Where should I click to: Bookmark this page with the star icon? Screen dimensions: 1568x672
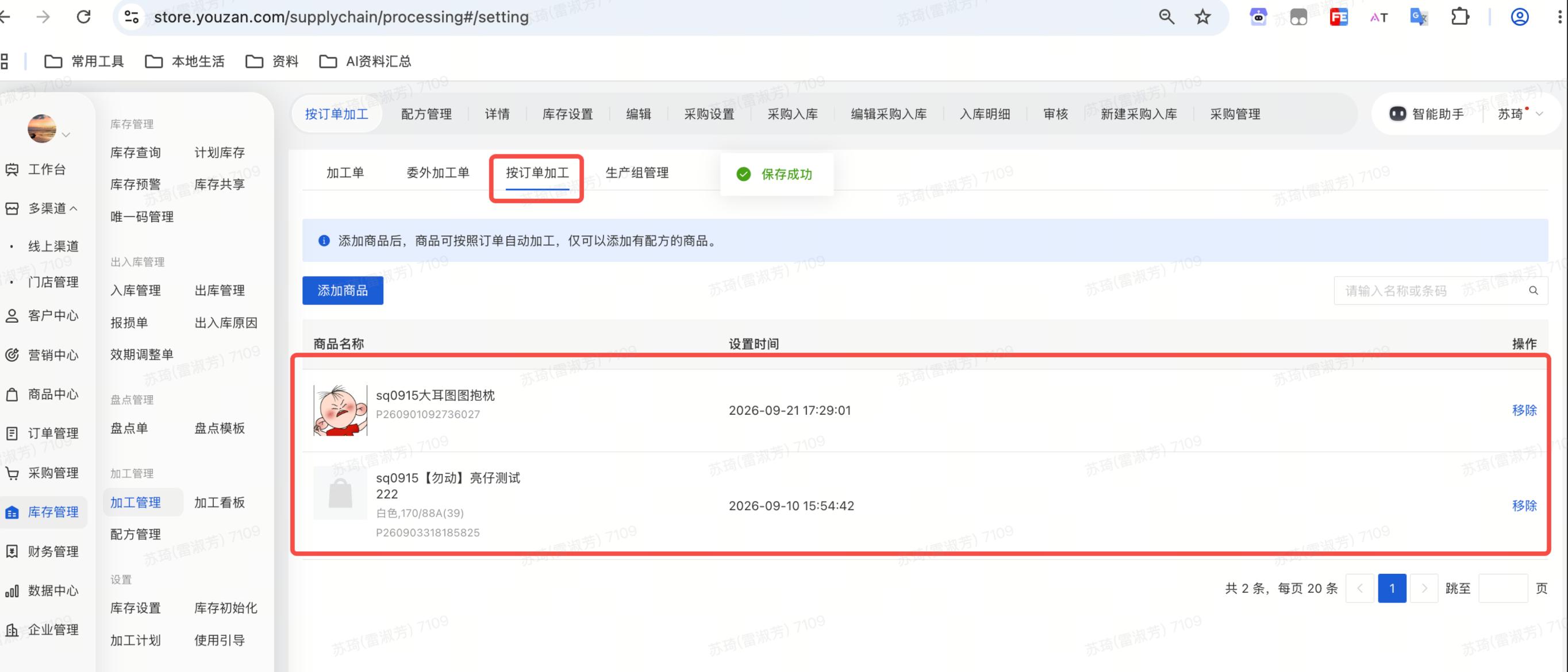pyautogui.click(x=1202, y=17)
